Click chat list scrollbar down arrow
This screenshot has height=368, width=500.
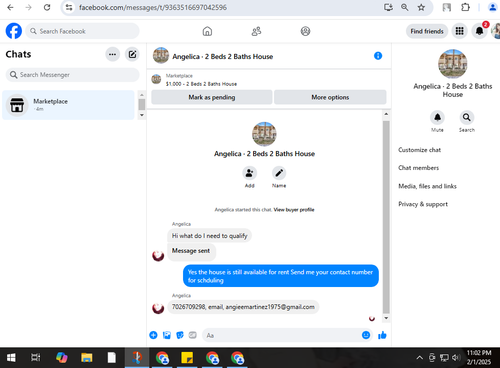(x=142, y=115)
